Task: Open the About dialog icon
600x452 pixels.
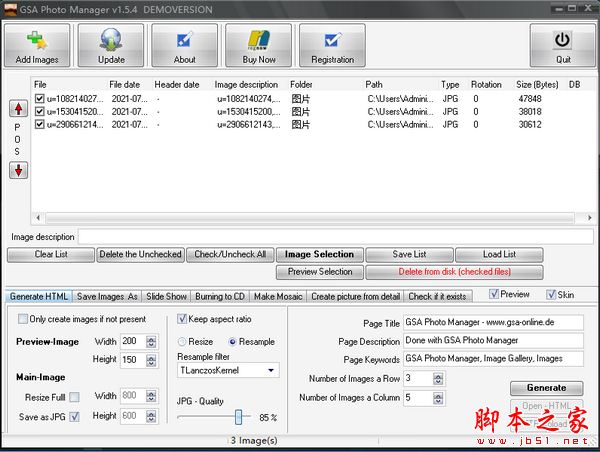Action: pyautogui.click(x=185, y=41)
